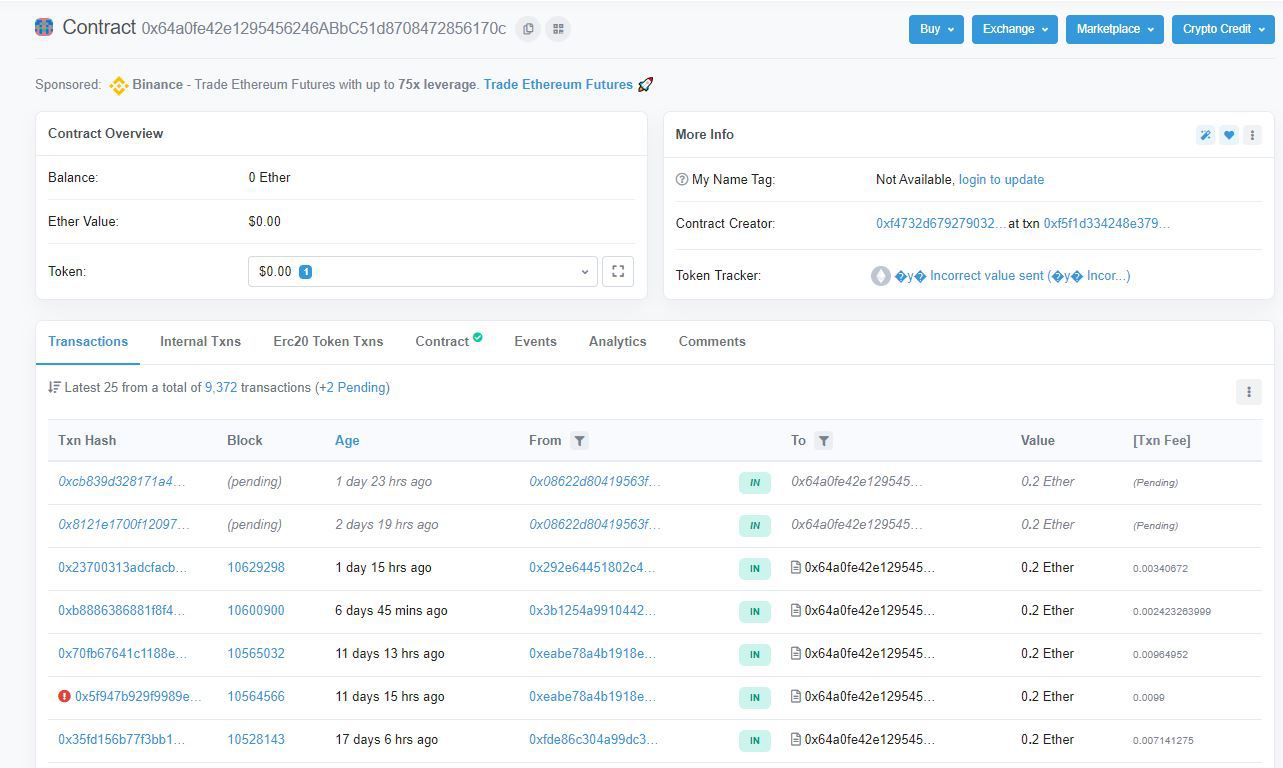Filter transactions by From address
Viewport: 1283px width, 768px height.
(x=579, y=440)
